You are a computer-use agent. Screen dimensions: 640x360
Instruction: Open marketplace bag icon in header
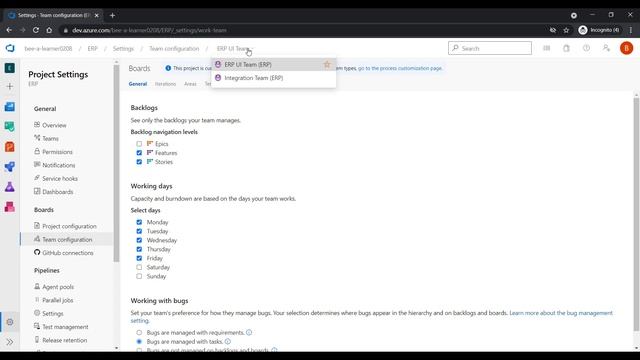point(567,48)
